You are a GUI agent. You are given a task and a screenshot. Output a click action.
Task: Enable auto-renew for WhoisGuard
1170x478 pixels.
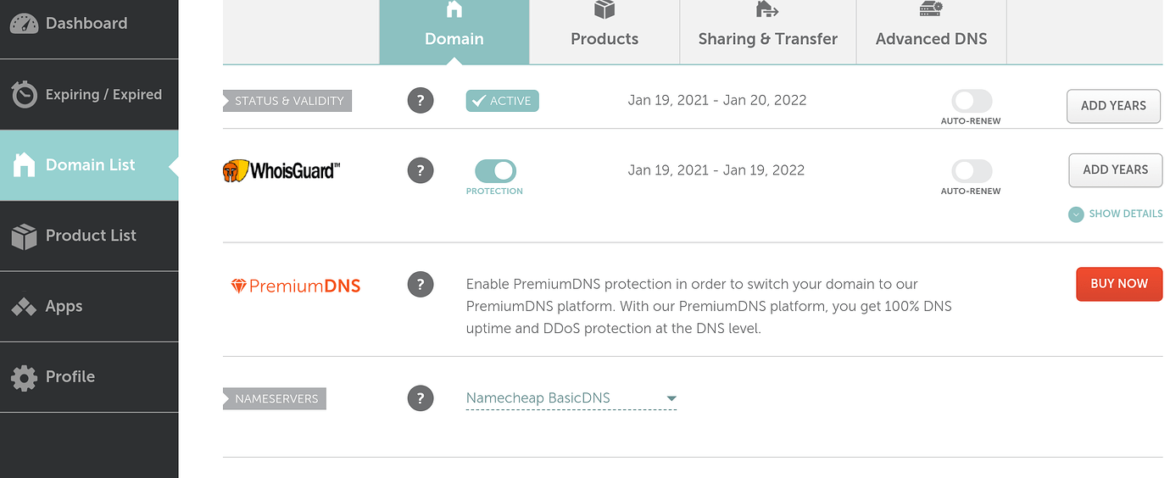tap(971, 171)
